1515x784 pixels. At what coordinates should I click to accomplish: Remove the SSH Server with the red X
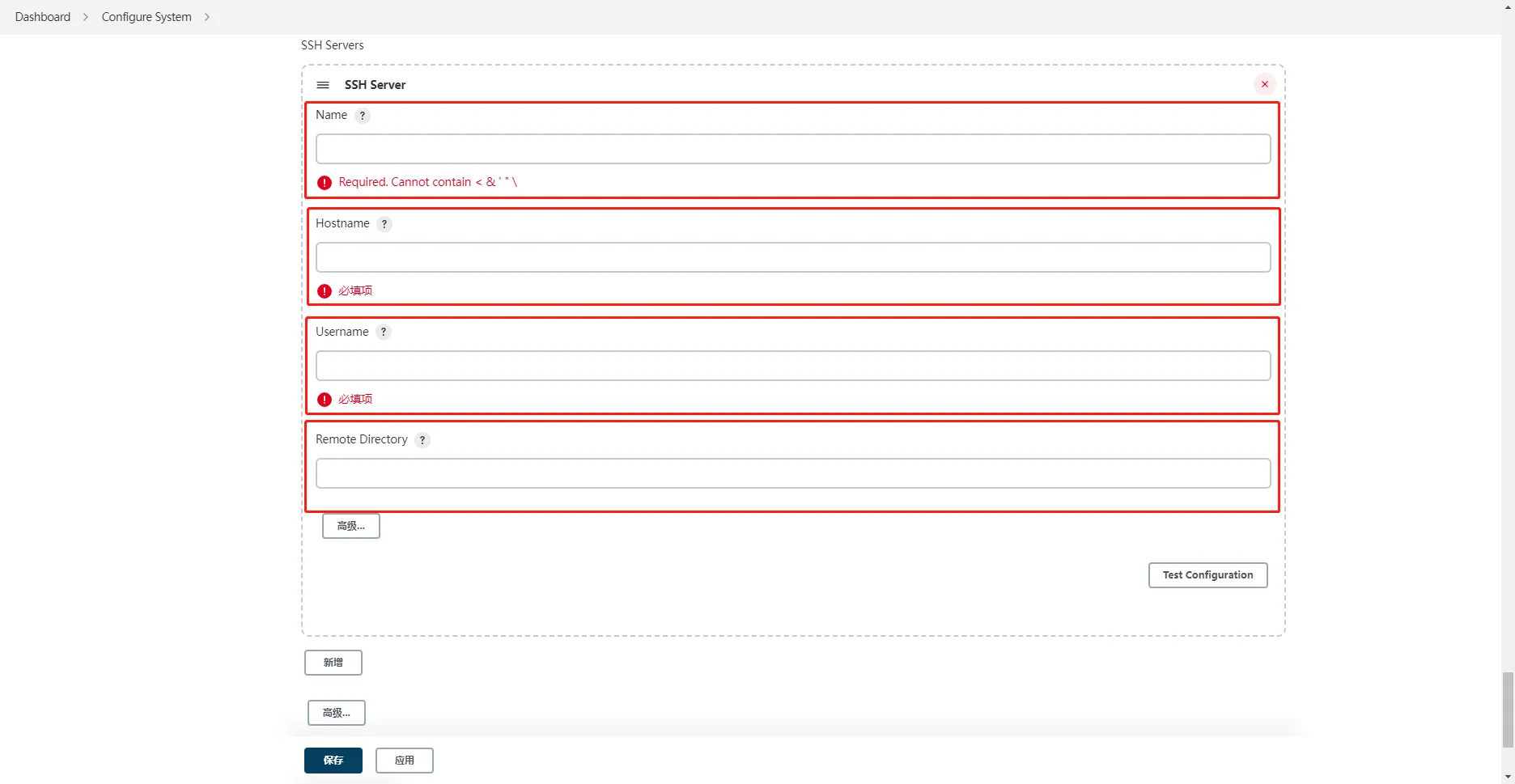(1264, 84)
